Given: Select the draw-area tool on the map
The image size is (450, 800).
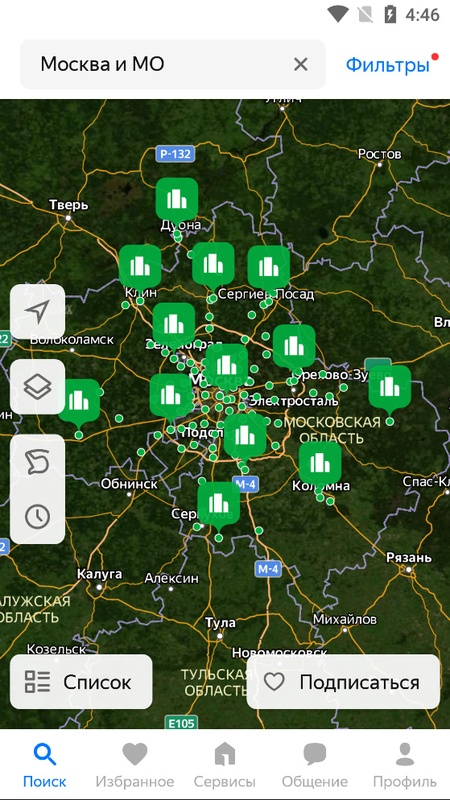Looking at the screenshot, I should (x=37, y=463).
